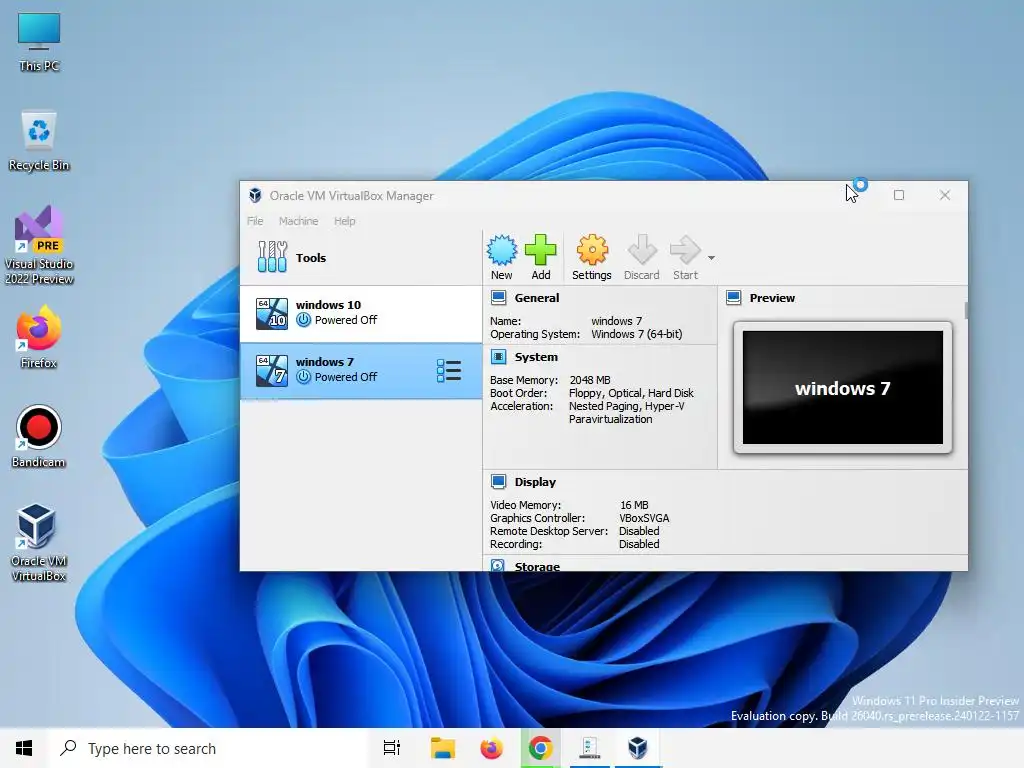This screenshot has width=1024, height=768.
Task: Click the Boot Order value text
Action: point(631,393)
